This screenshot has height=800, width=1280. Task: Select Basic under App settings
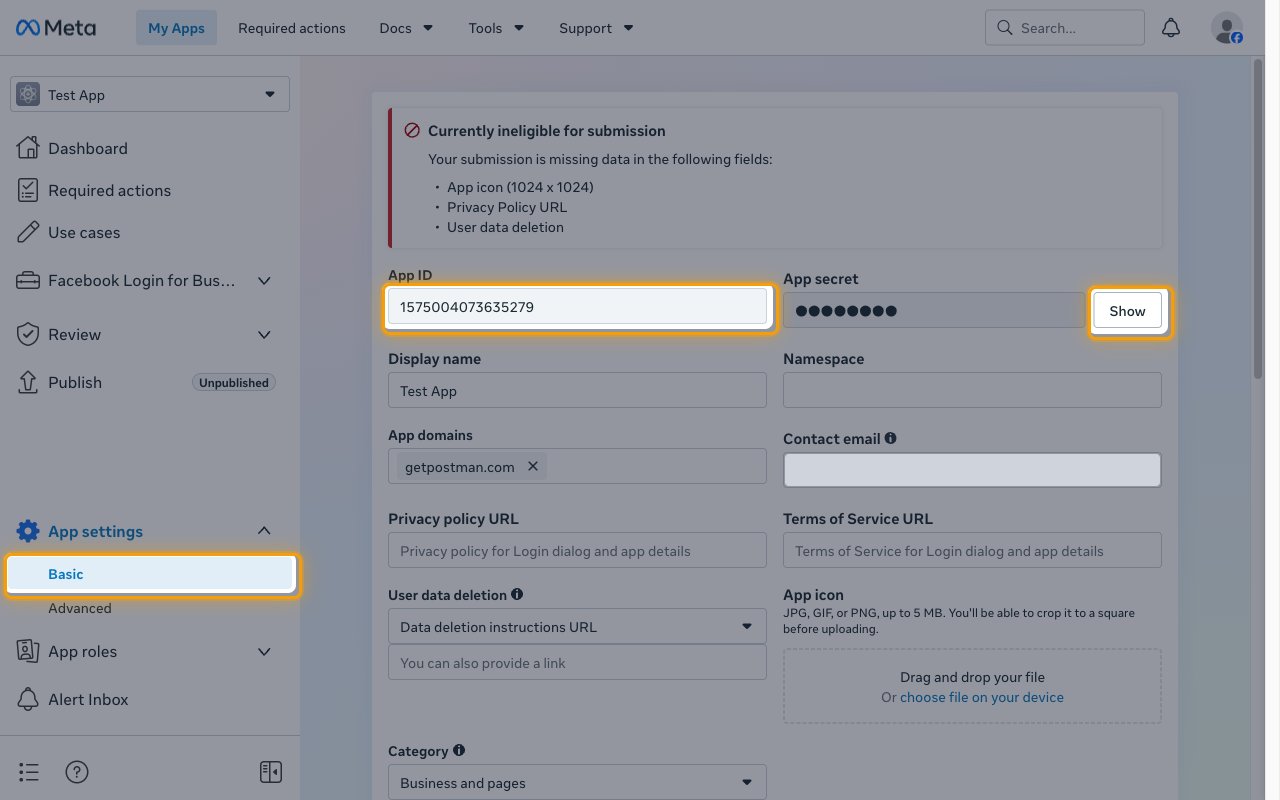point(152,574)
